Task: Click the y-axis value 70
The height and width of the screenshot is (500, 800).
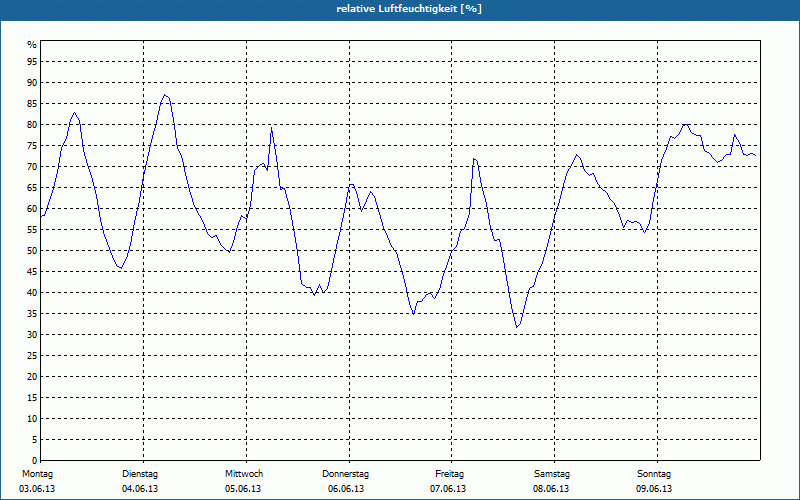Action: click(x=32, y=167)
